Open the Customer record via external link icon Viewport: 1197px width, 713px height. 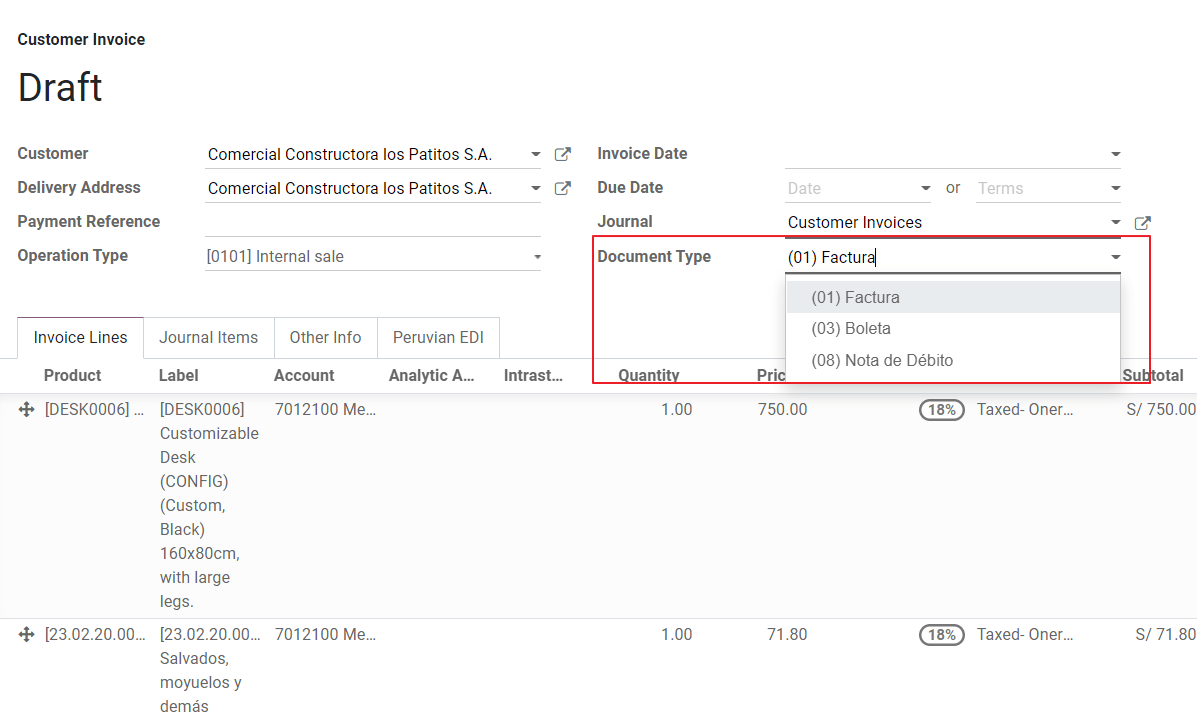coord(561,154)
